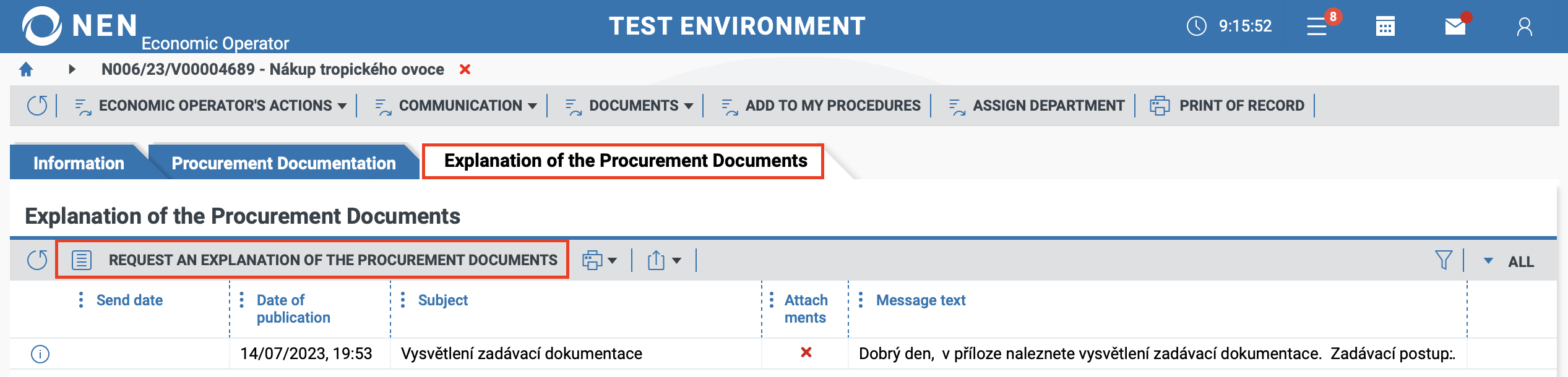Screen dimensions: 1568x377
Task: Open the print dropdown in list toolbar
Action: pyautogui.click(x=599, y=260)
